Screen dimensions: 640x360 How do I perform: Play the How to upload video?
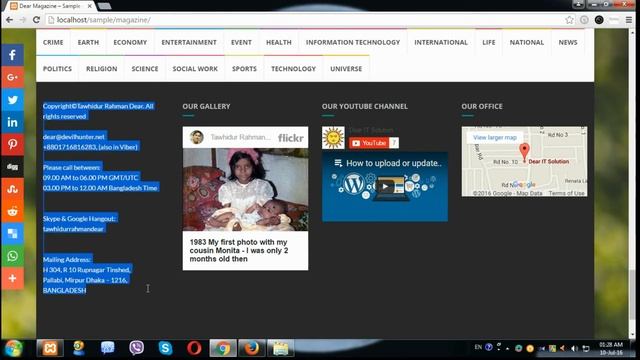pos(385,187)
